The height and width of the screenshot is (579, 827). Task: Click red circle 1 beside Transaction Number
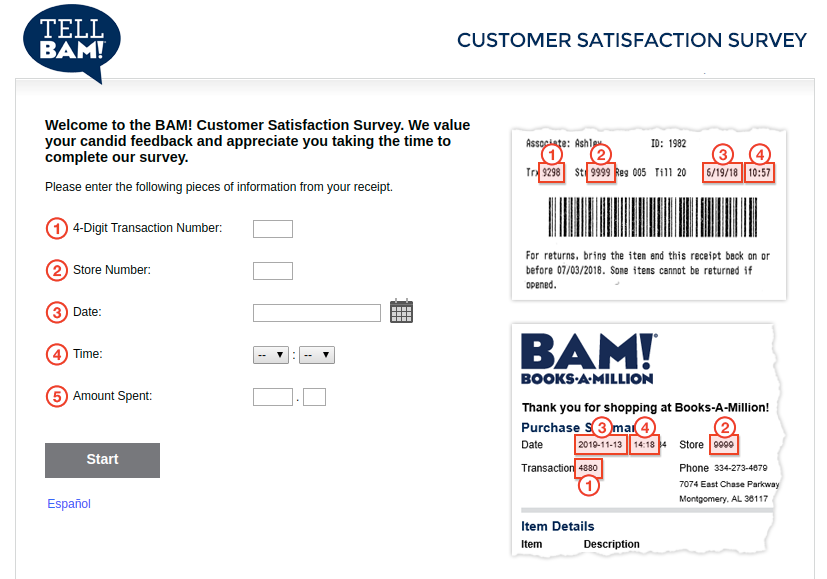[x=57, y=228]
